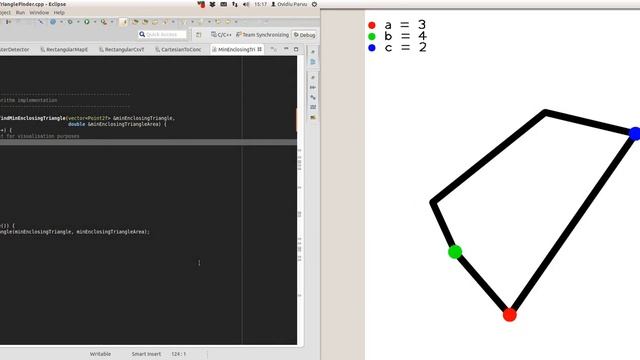Click the bottom icon of the right trim stack
Viewport: 640px width, 360px height.
[313, 117]
